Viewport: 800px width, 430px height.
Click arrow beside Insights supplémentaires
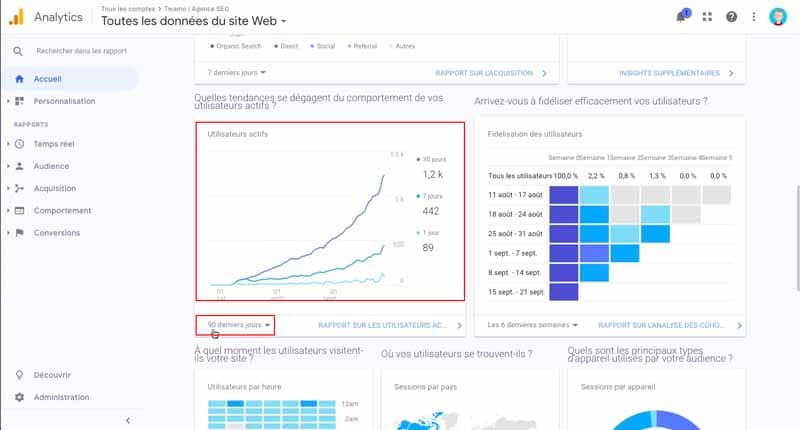731,73
